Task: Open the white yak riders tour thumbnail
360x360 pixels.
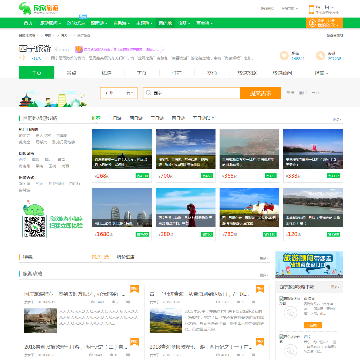Action: (x=249, y=207)
